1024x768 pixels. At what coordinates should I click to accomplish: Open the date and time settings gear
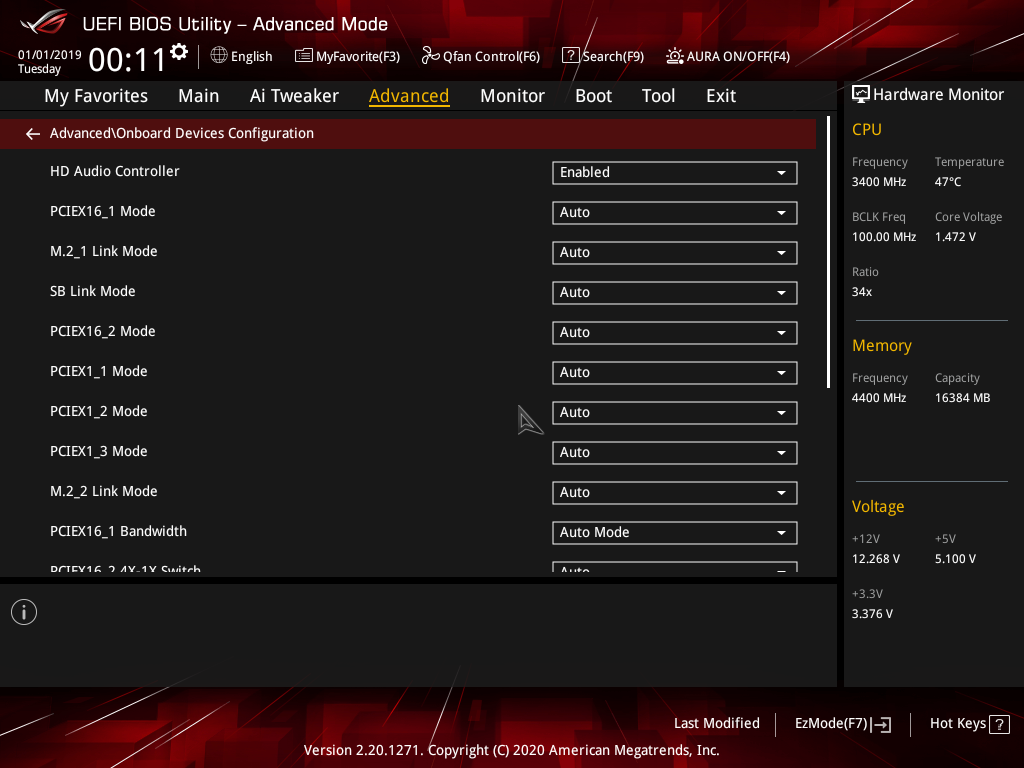(179, 52)
